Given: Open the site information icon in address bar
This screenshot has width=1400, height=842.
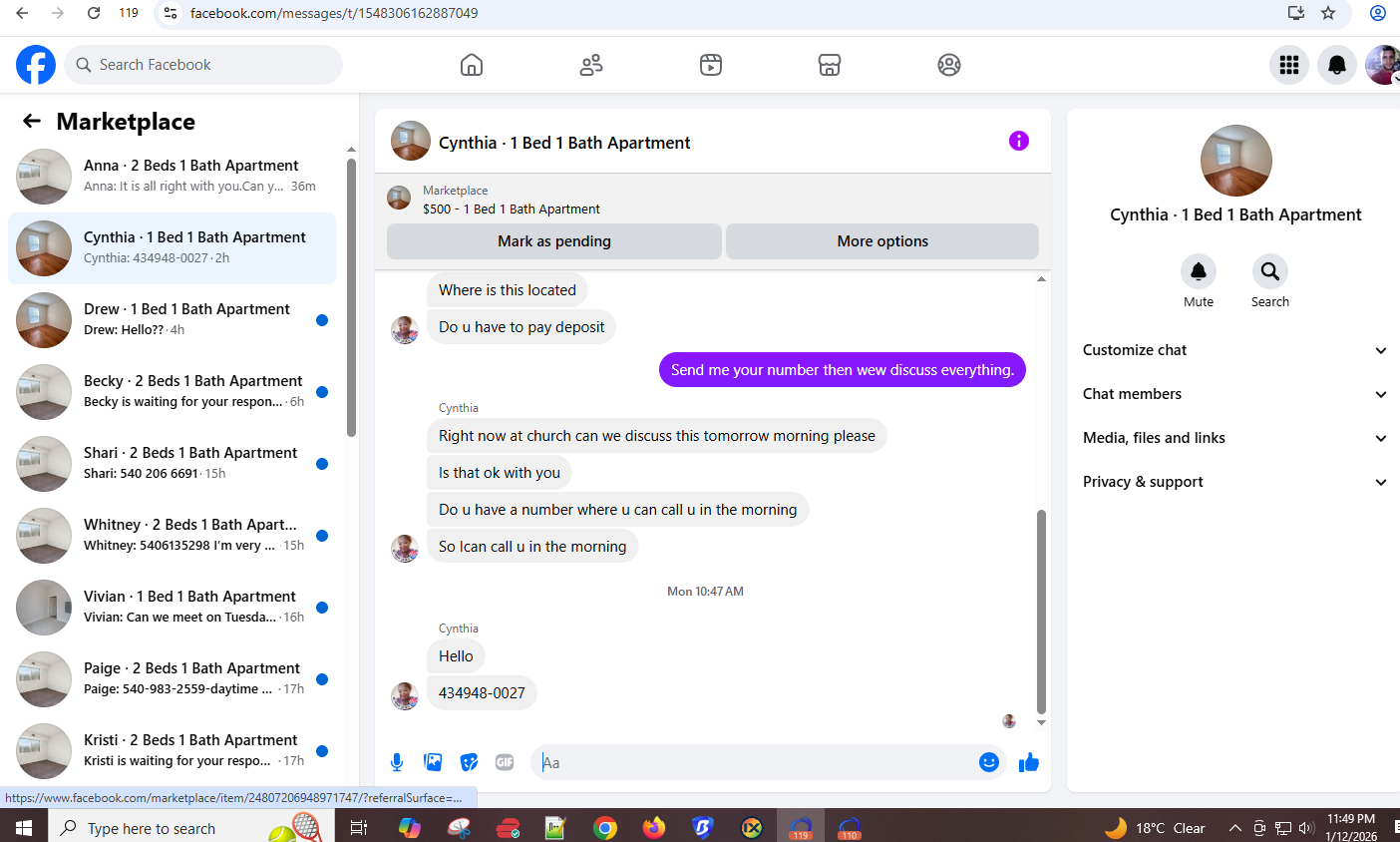Looking at the screenshot, I should point(171,13).
